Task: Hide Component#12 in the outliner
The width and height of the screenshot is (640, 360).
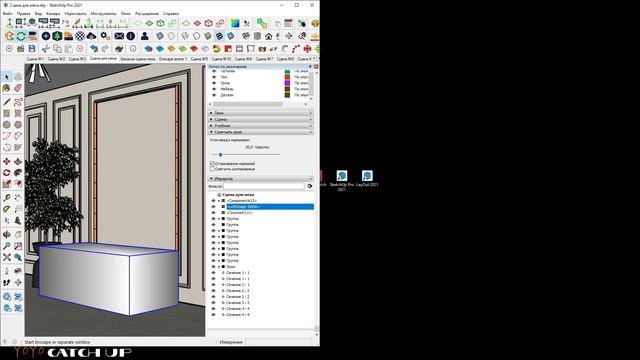Action: (x=213, y=201)
